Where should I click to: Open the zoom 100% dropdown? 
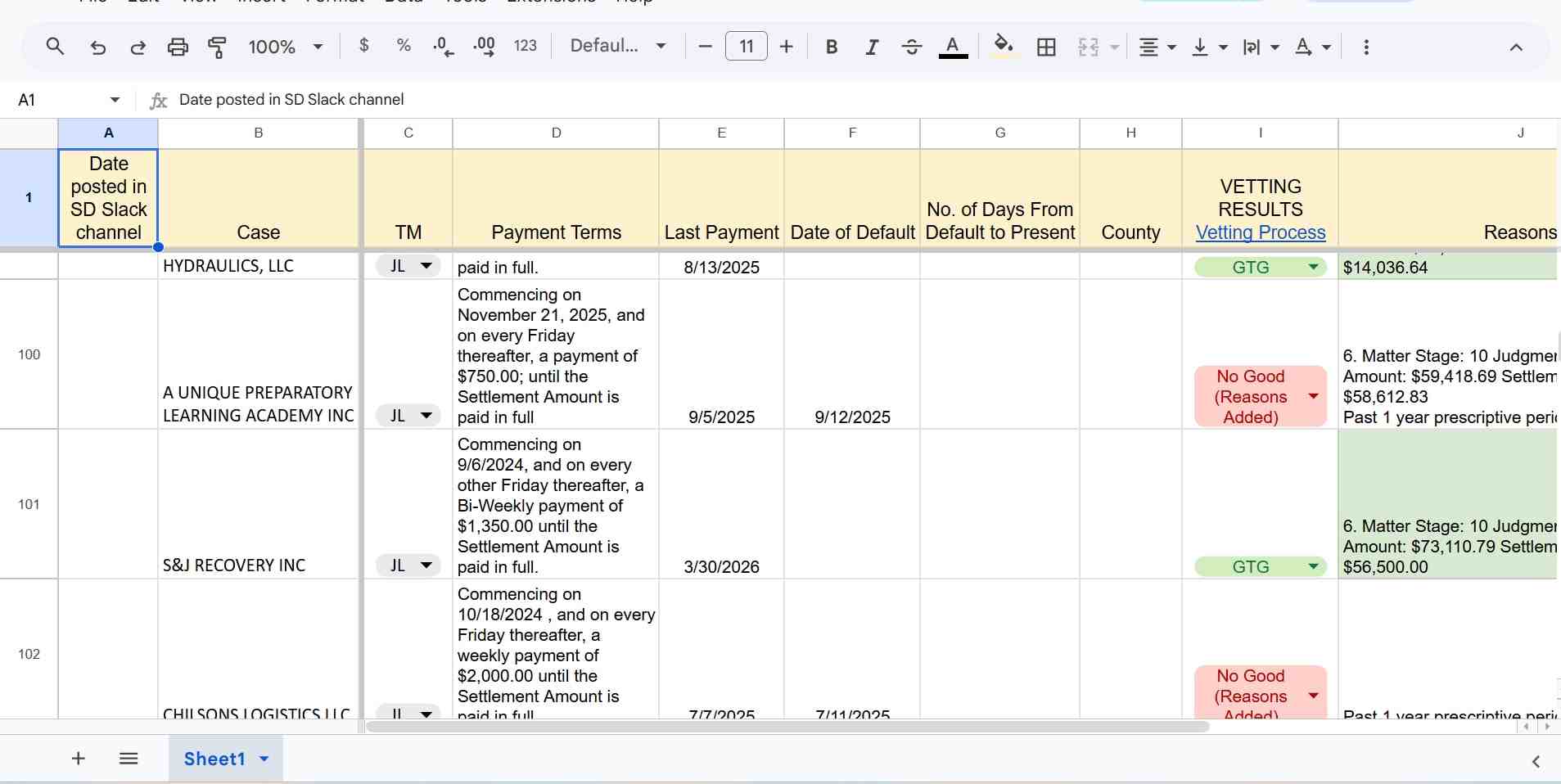pyautogui.click(x=286, y=47)
